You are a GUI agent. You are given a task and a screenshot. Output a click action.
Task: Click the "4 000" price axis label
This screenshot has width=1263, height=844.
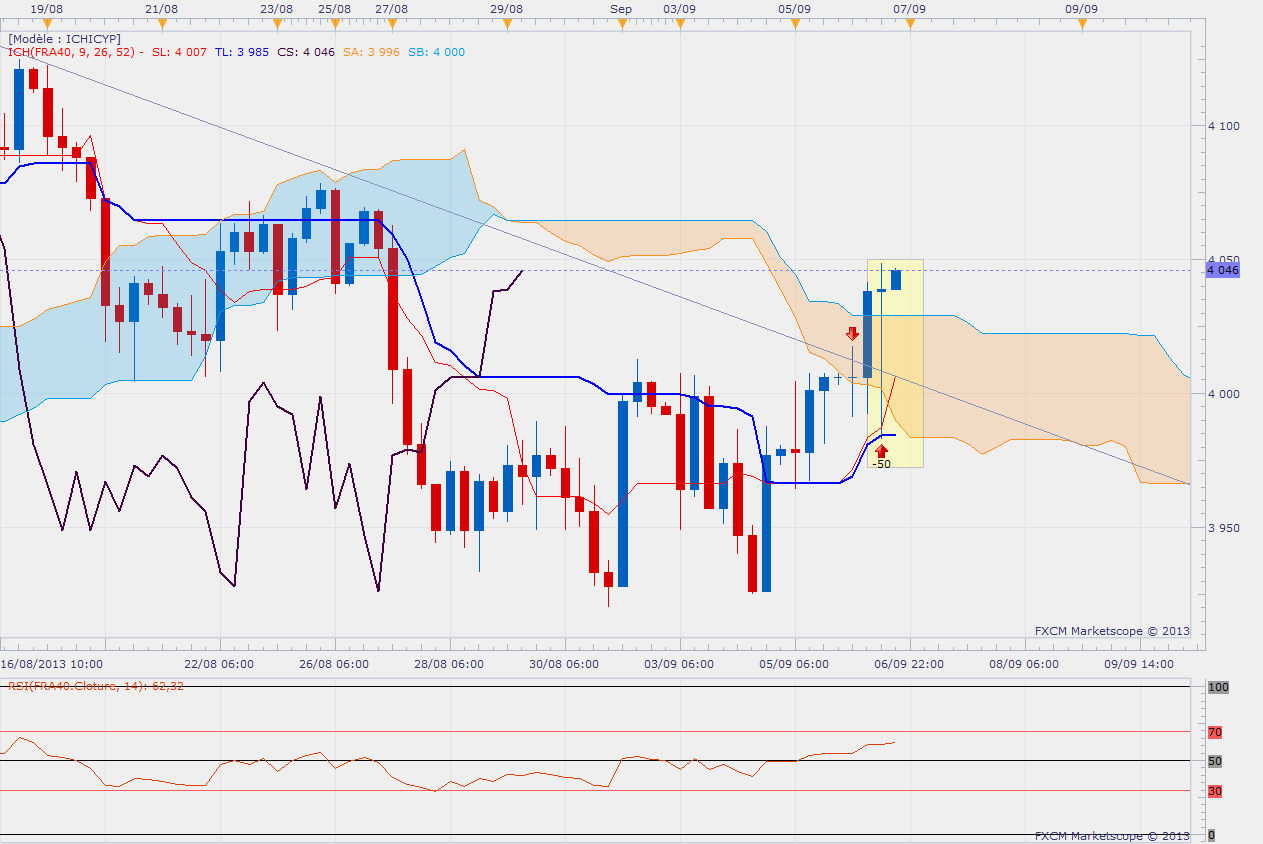point(1224,394)
